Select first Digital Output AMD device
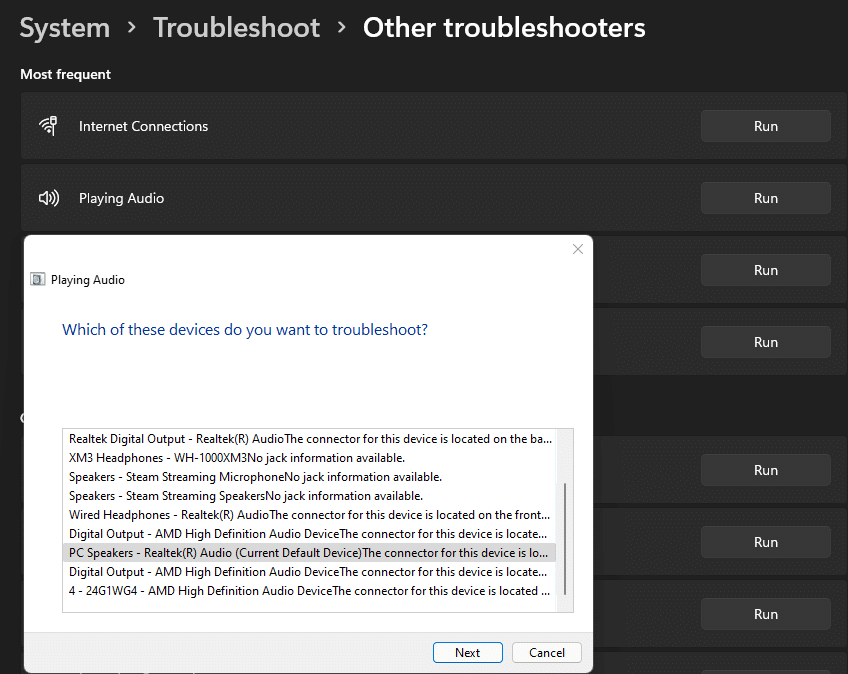This screenshot has width=848, height=674. pyautogui.click(x=309, y=533)
